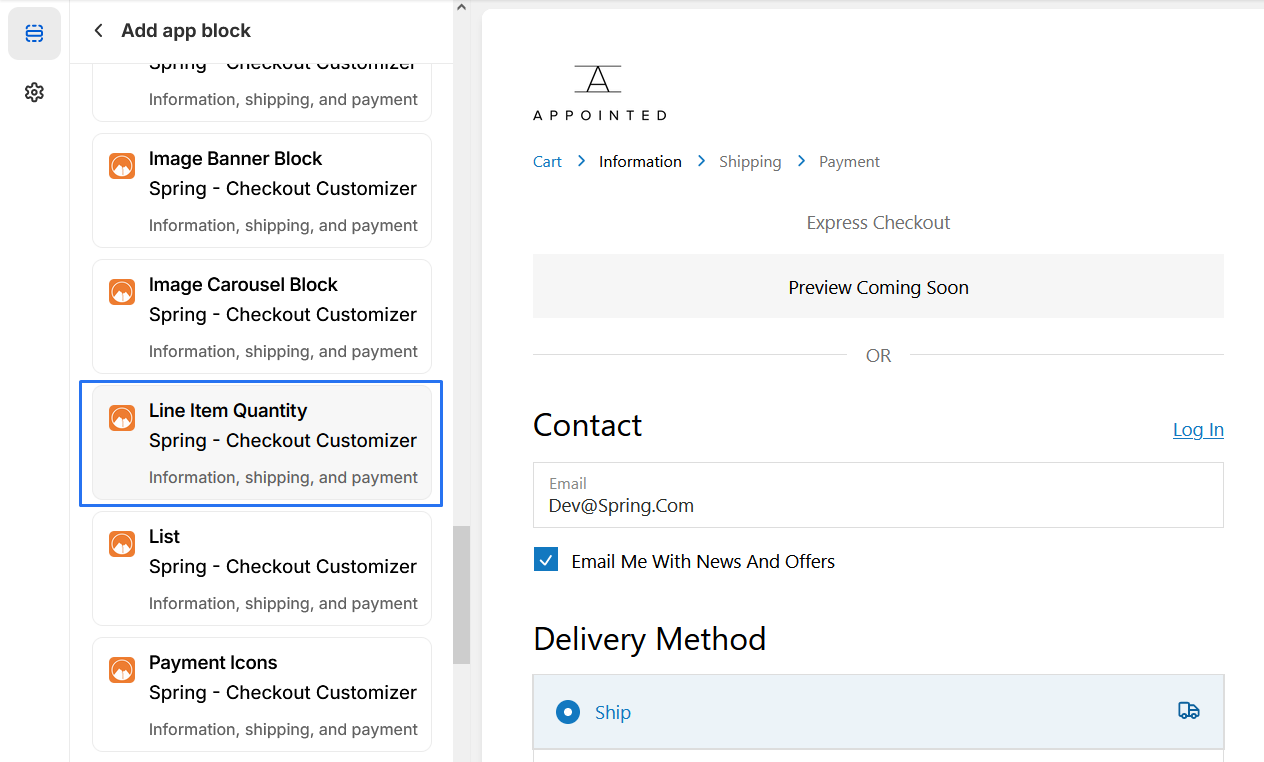Click the scroll-up arrow above the block list
Viewport: 1264px width, 762px height.
[x=461, y=8]
